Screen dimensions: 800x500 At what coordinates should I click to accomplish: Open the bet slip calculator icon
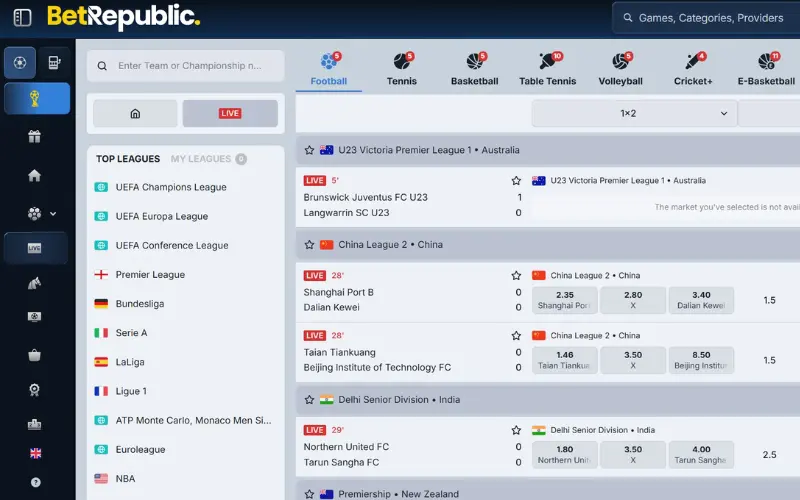coord(54,63)
